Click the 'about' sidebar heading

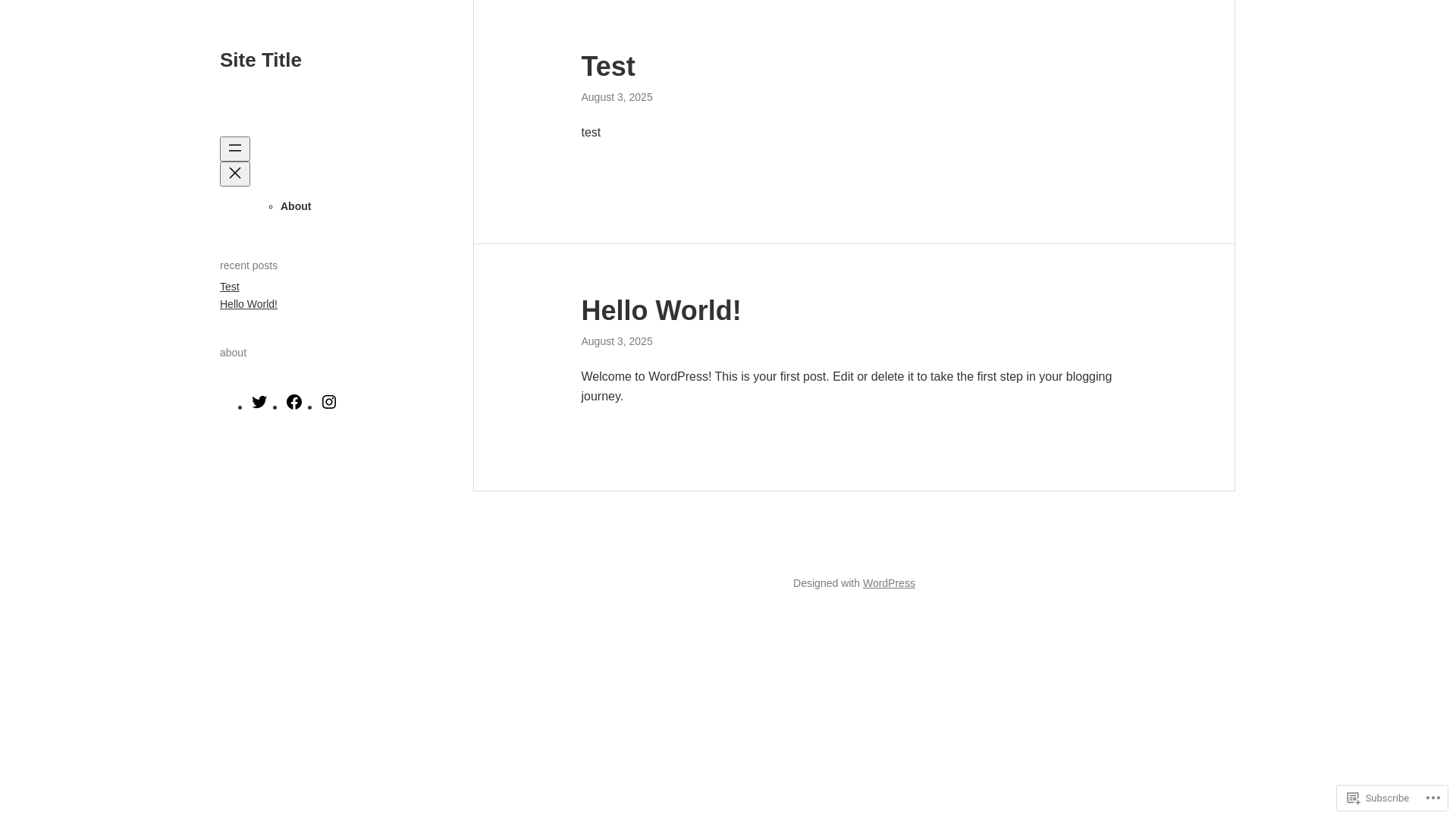[234, 353]
